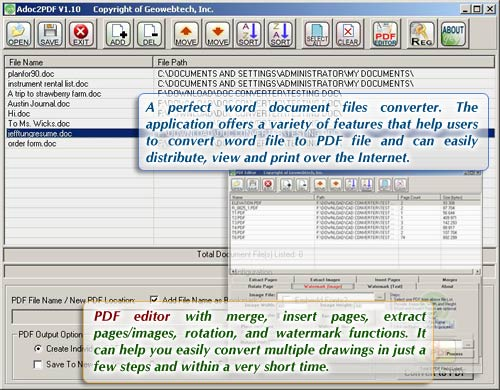Click the CLEAR list icon
The width and height of the screenshot is (500, 390).
coord(348,34)
